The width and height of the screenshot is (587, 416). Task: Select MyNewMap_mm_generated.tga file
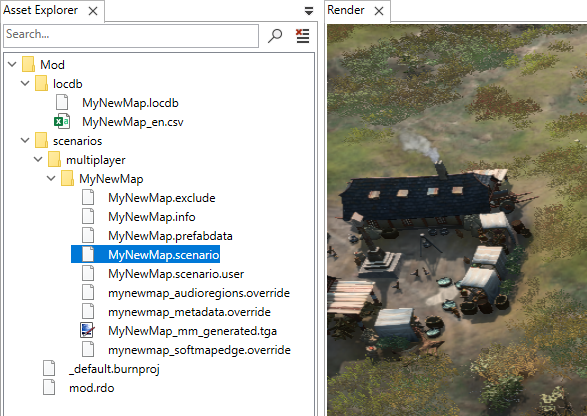[192, 331]
